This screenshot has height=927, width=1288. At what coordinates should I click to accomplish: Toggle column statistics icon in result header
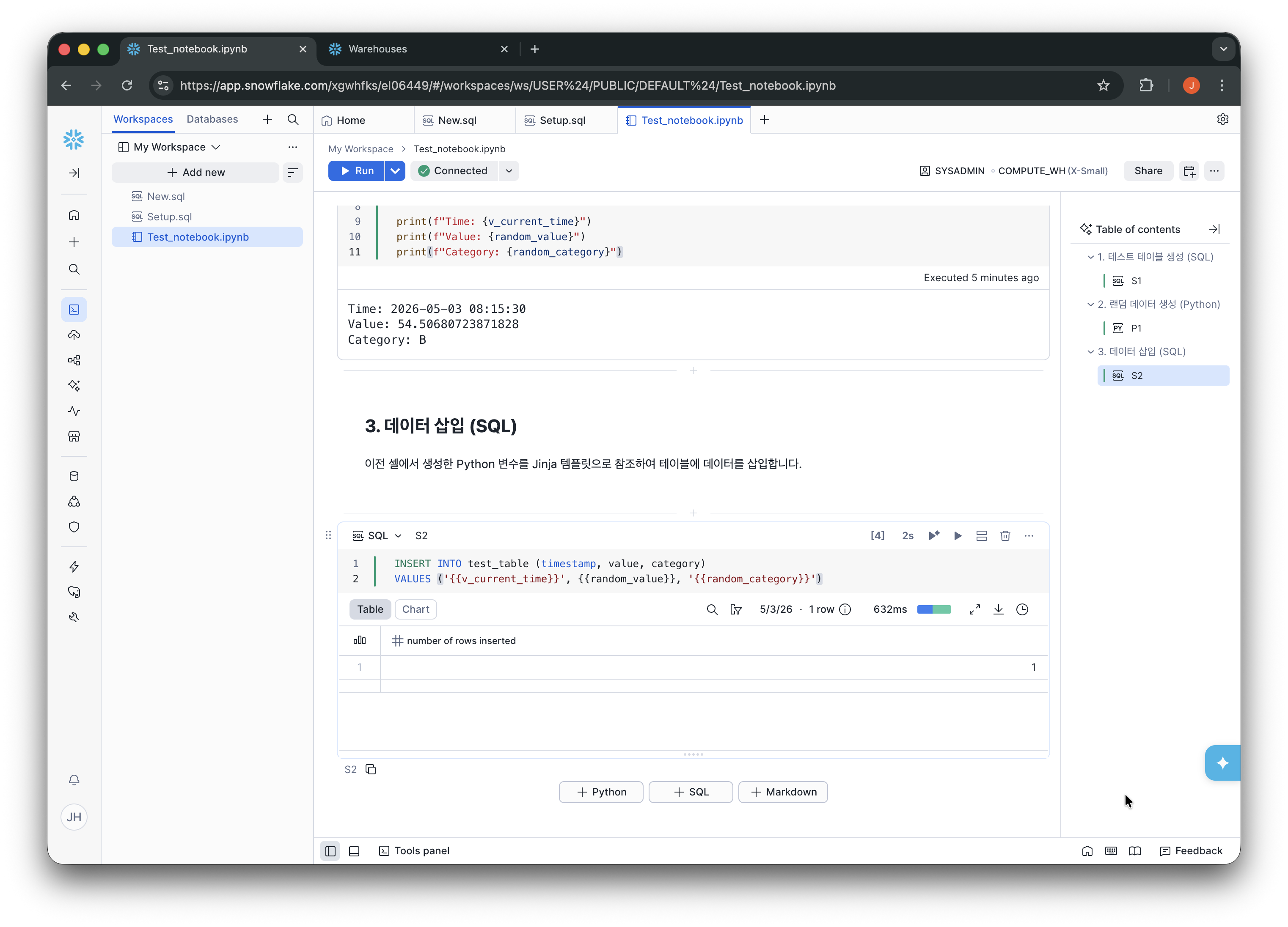click(x=360, y=640)
